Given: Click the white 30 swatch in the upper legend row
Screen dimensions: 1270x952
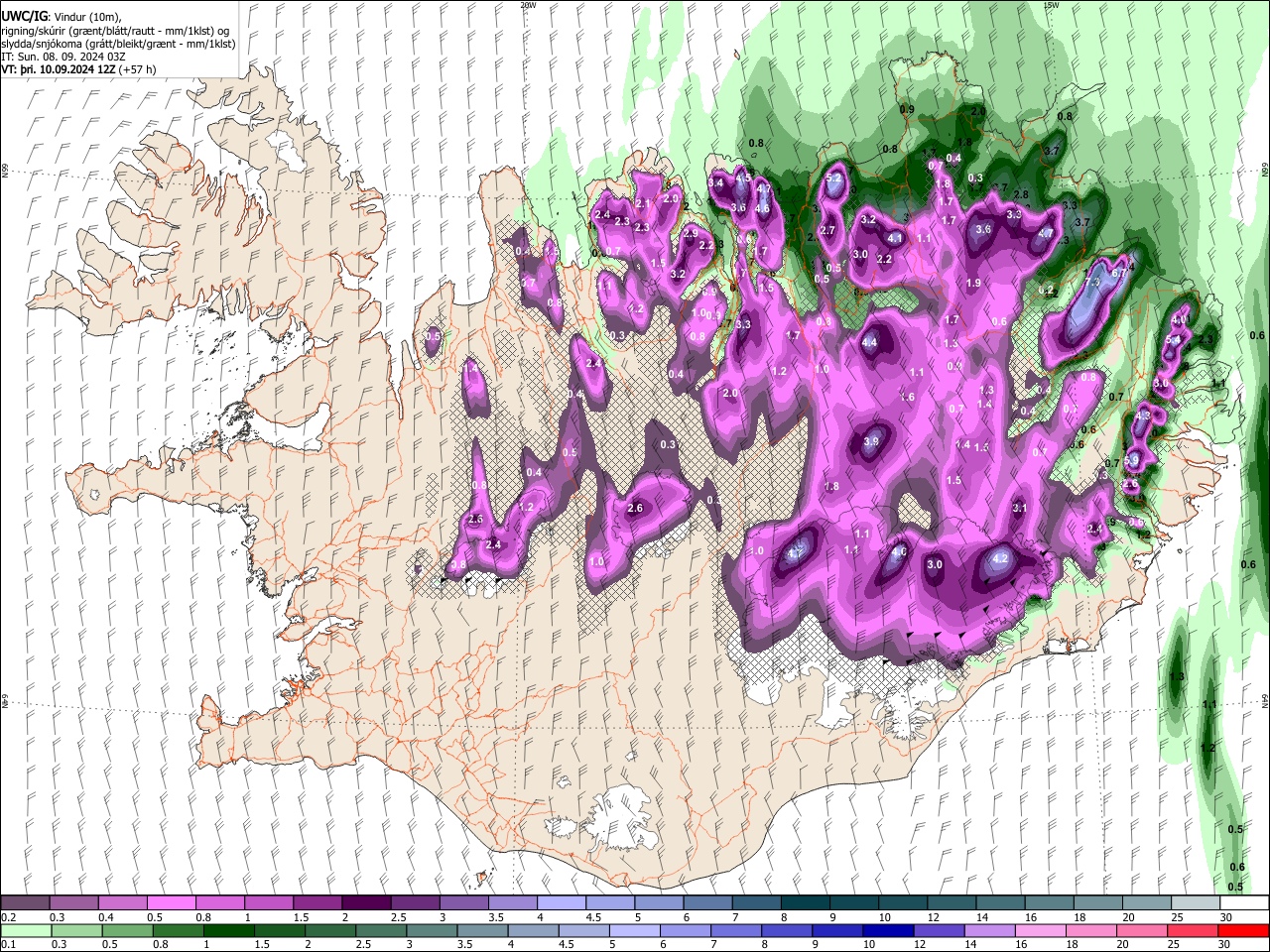Looking at the screenshot, I should 1243,903.
